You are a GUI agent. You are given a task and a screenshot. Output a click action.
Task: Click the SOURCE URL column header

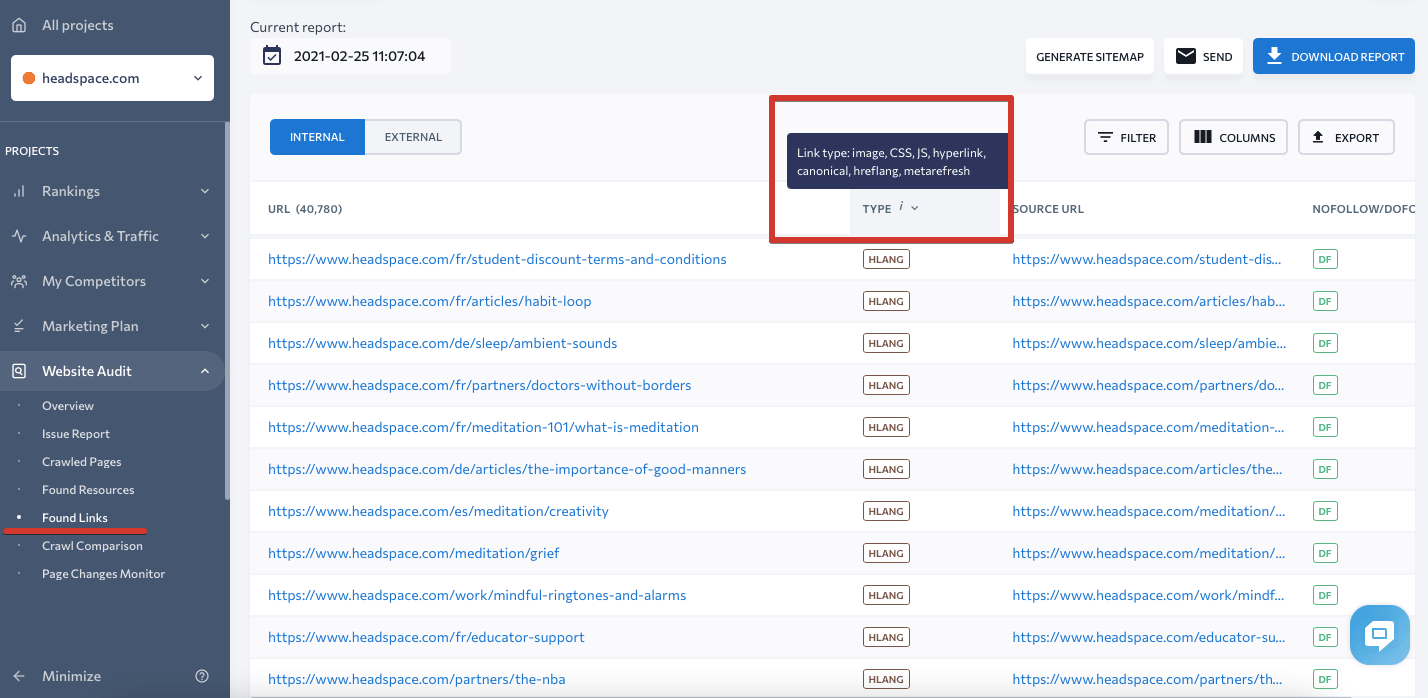click(1048, 209)
